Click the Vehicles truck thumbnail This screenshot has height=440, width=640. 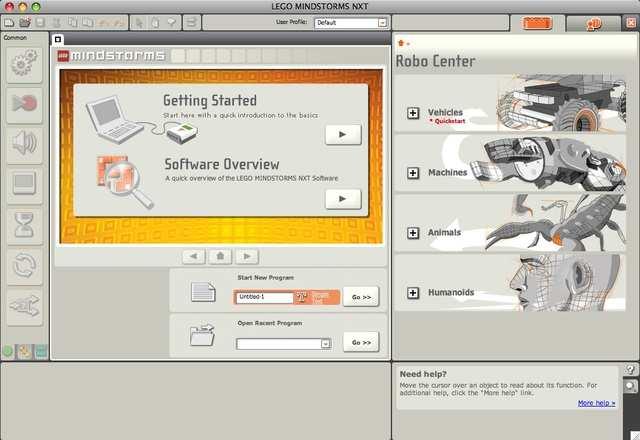pyautogui.click(x=561, y=103)
